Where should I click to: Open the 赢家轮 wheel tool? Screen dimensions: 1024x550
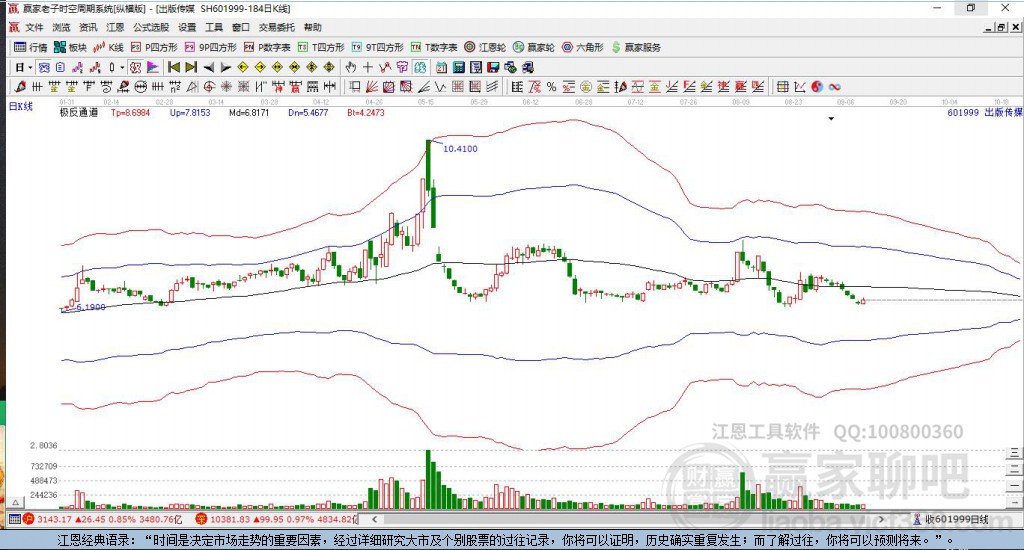click(534, 47)
